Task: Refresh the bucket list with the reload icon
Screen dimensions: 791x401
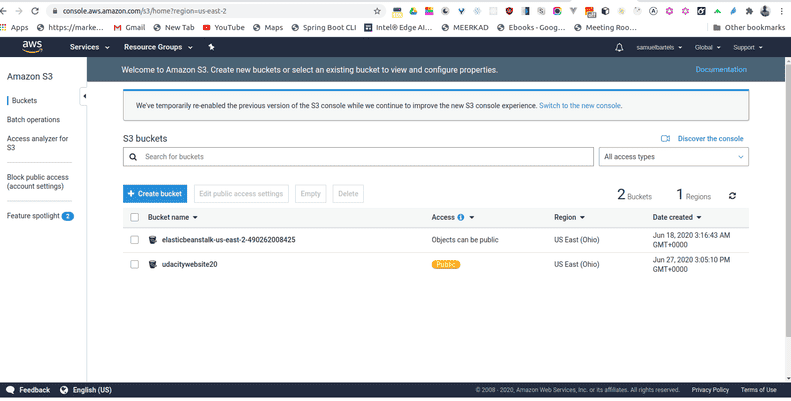Action: (732, 196)
